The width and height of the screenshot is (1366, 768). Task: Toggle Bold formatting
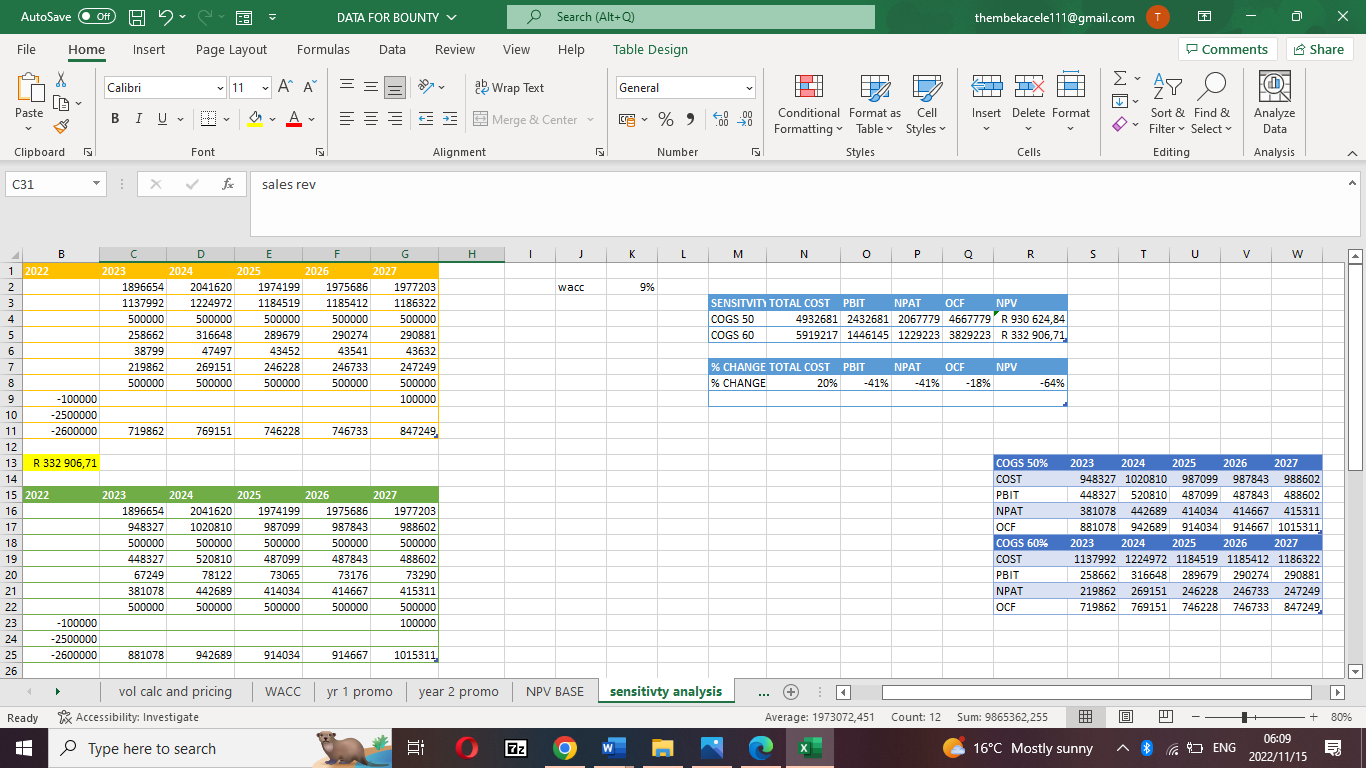point(115,120)
